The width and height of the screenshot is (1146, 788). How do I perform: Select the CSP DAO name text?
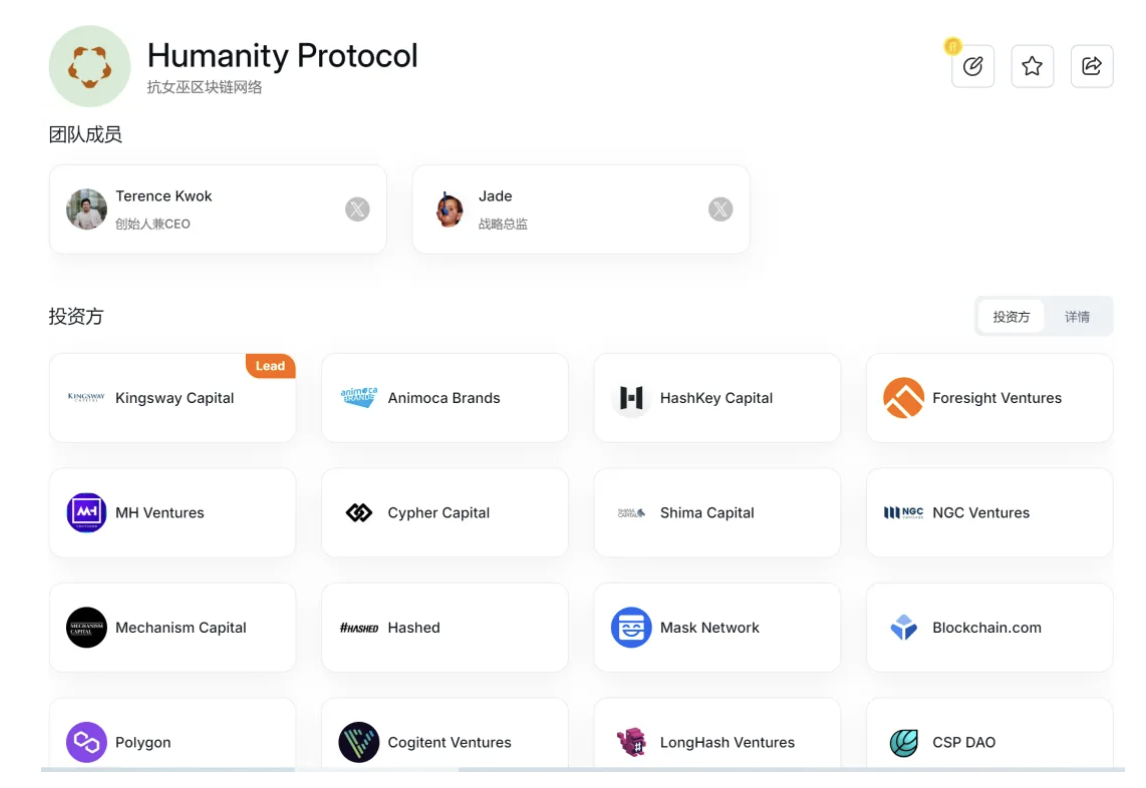tap(964, 743)
